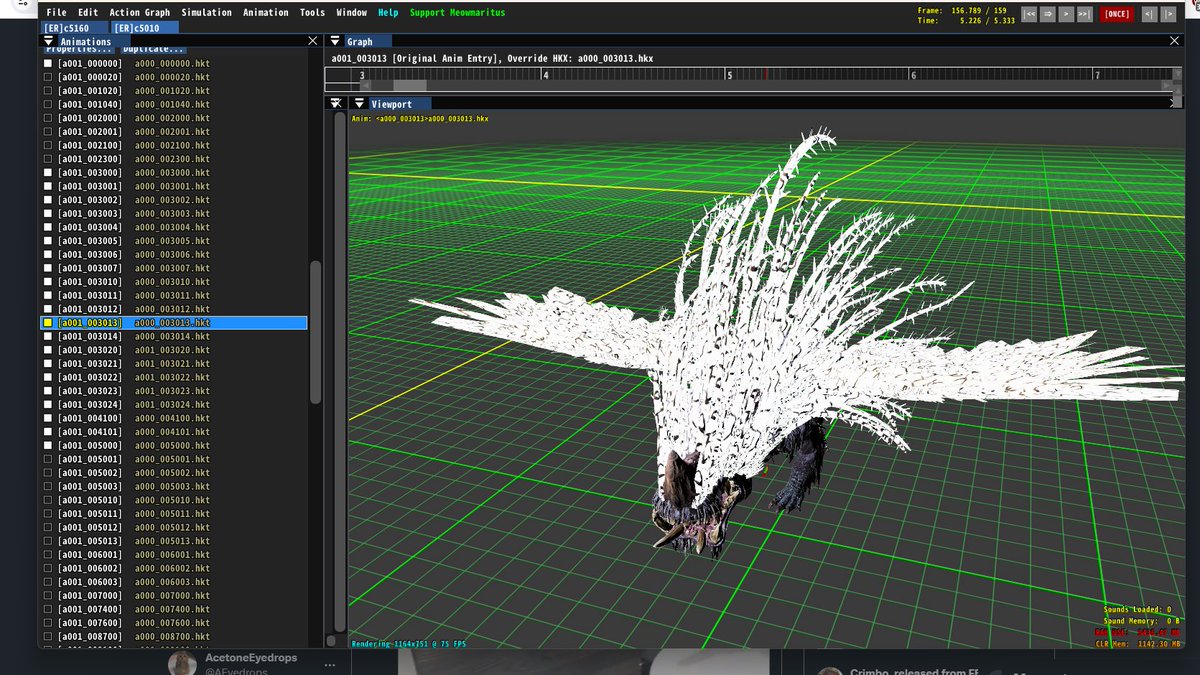Open the Simulation menu
Image resolution: width=1200 pixels, height=675 pixels.
[206, 13]
